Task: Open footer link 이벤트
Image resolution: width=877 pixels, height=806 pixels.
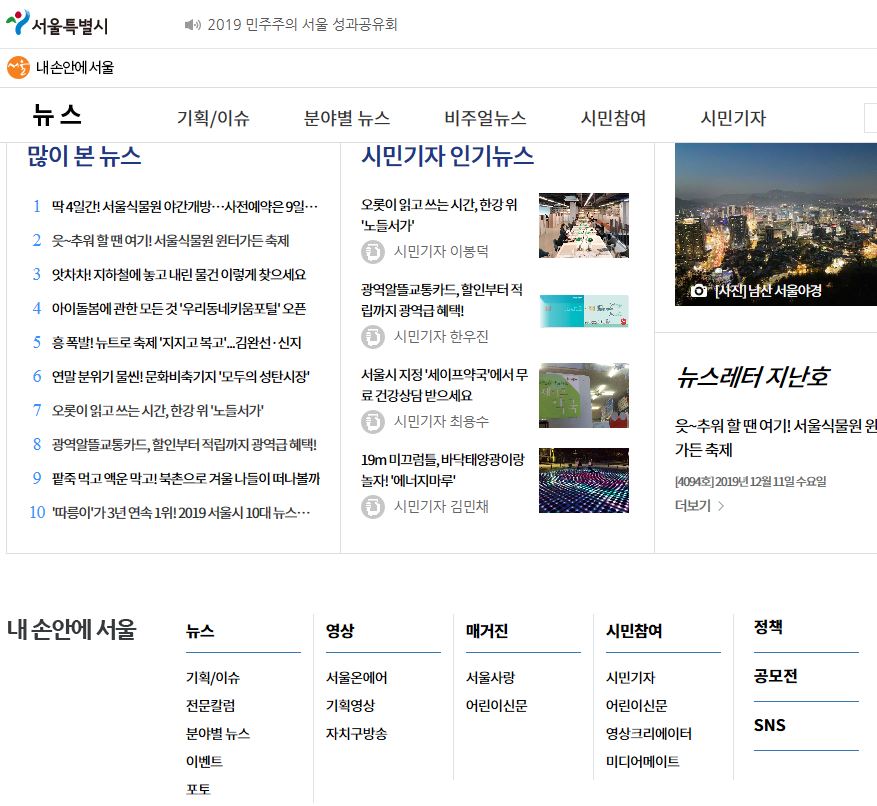Action: click(204, 762)
